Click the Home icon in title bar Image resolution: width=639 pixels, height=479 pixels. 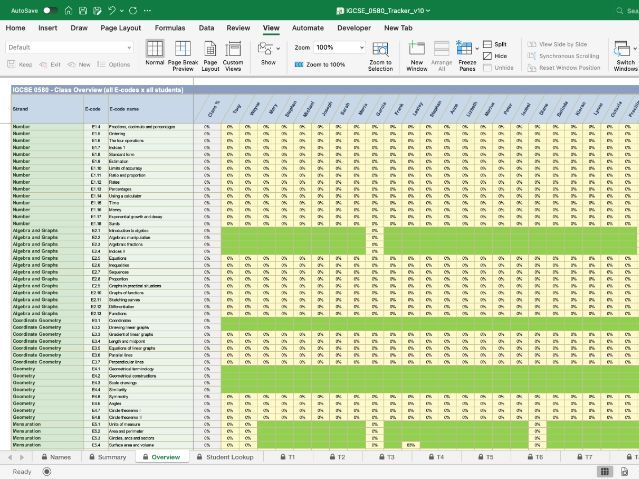tap(68, 11)
